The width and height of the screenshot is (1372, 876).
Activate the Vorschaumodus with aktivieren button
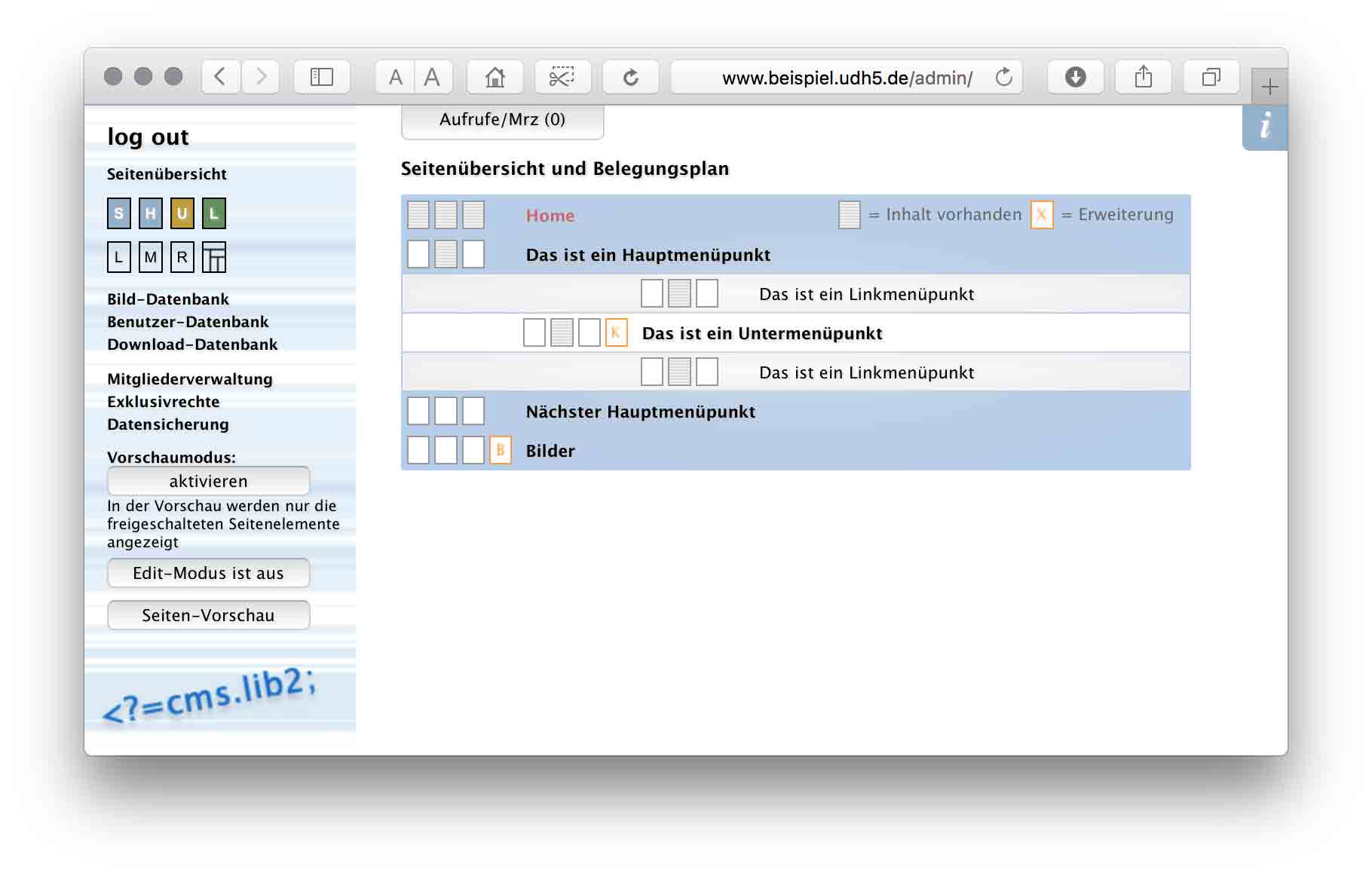[x=208, y=481]
